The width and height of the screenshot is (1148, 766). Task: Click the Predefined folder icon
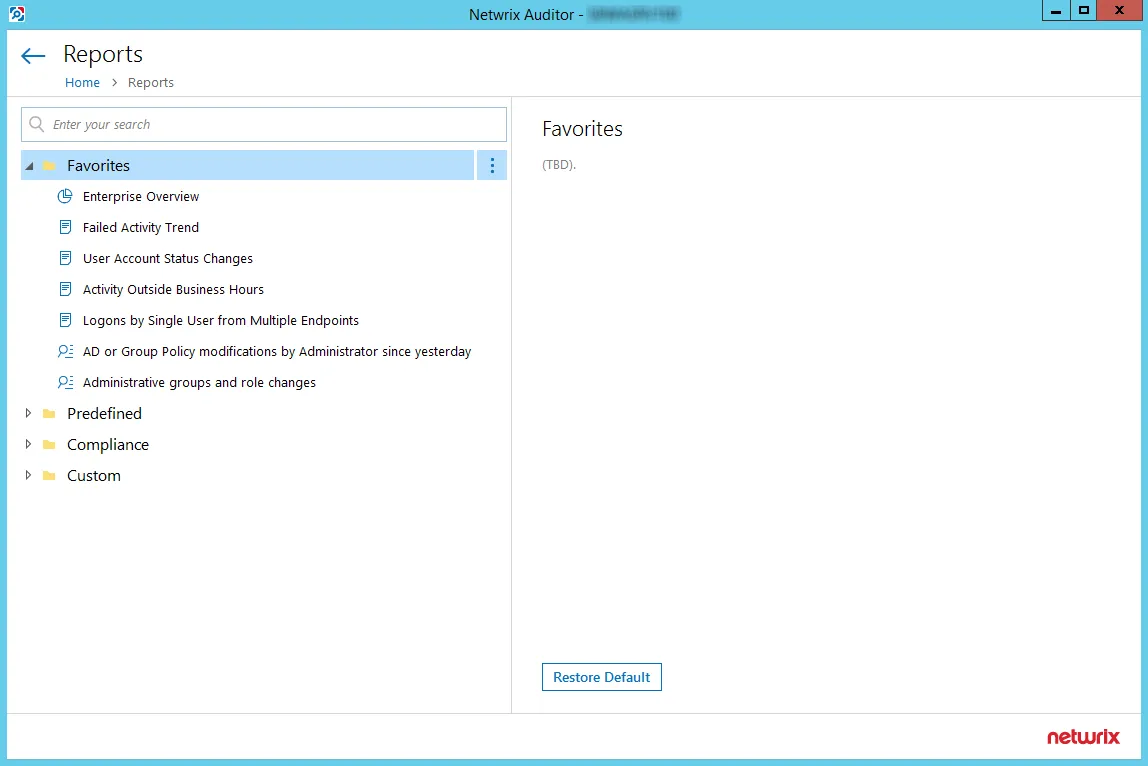(49, 414)
